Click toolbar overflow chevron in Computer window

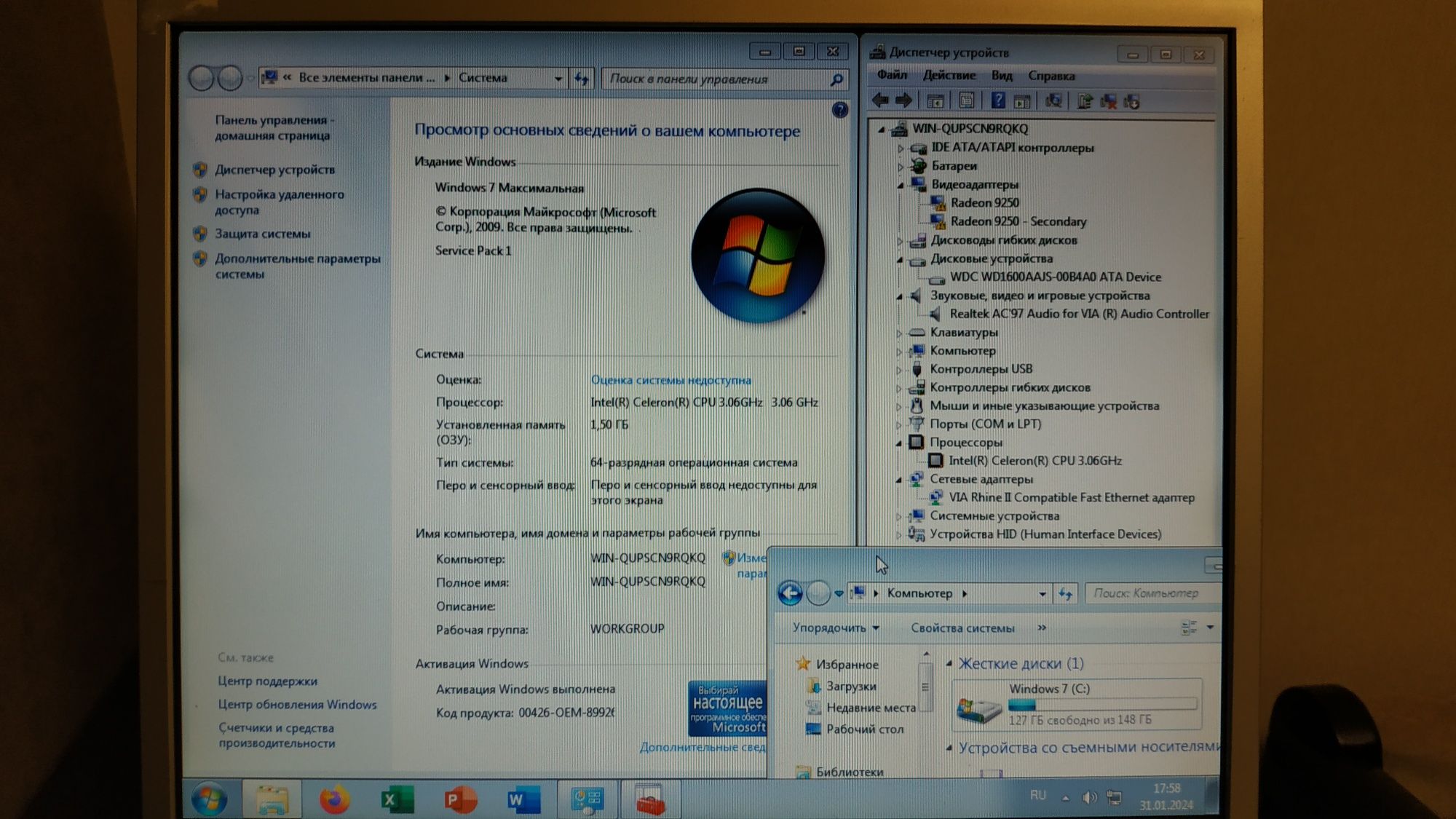tap(1042, 628)
